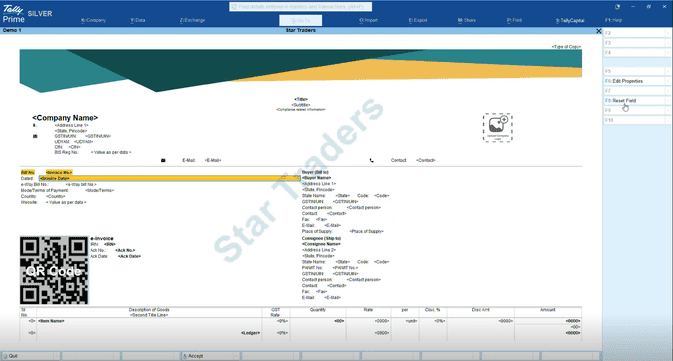The image size is (673, 361).
Task: Open the TallyCapital menu
Action: coord(570,20)
